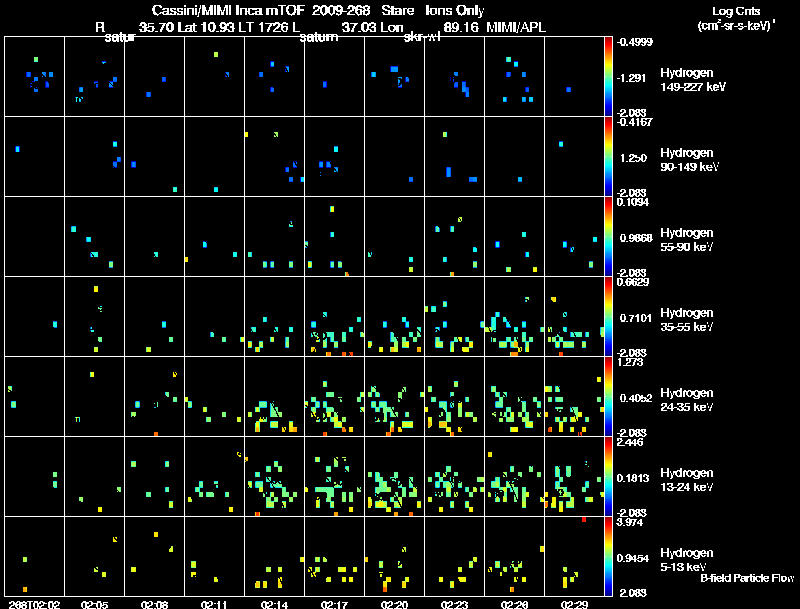Click the 0.7101 color scale value
The width and height of the screenshot is (800, 609).
coord(636,318)
